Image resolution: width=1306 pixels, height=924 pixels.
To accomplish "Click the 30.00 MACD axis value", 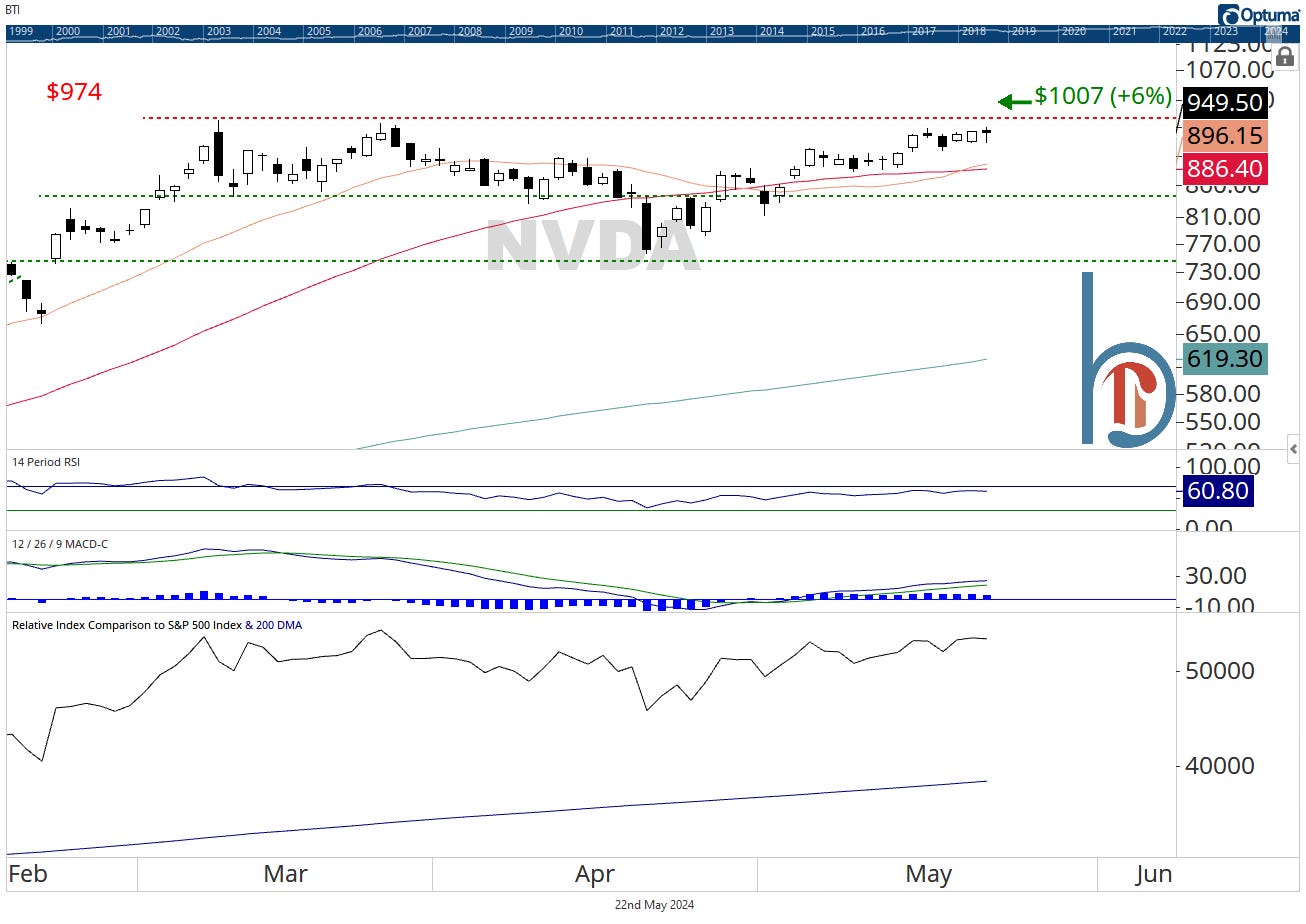I will click(x=1215, y=576).
